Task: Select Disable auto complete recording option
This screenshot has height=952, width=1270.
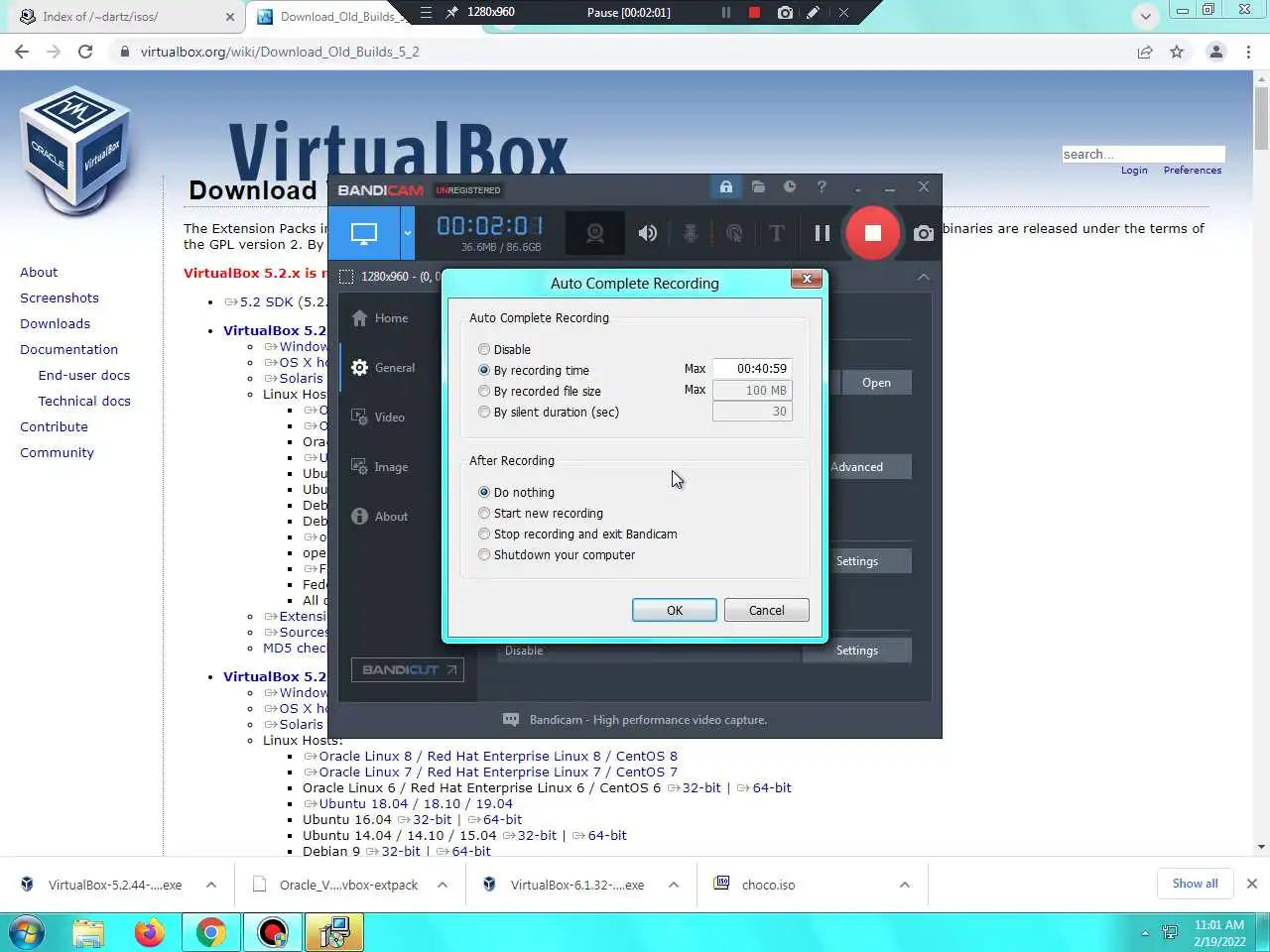Action: point(504,349)
